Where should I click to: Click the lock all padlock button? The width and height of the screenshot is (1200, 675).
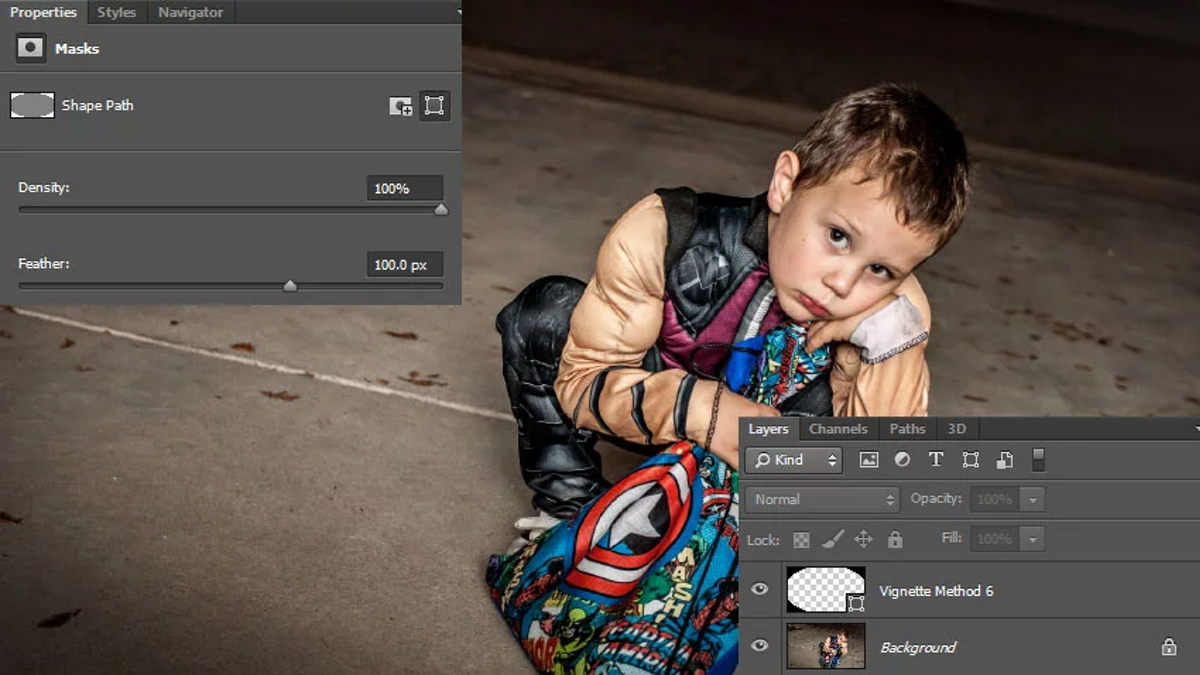(x=895, y=539)
